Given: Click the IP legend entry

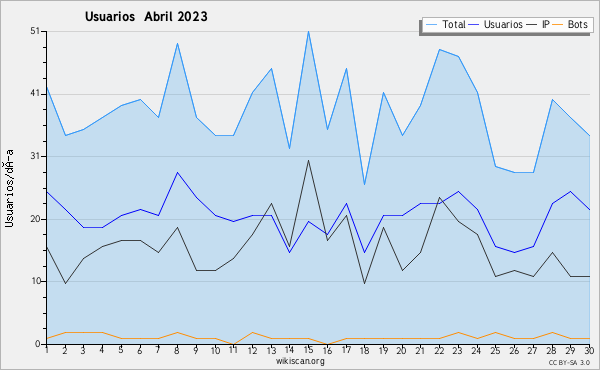Looking at the screenshot, I should pyautogui.click(x=538, y=24).
